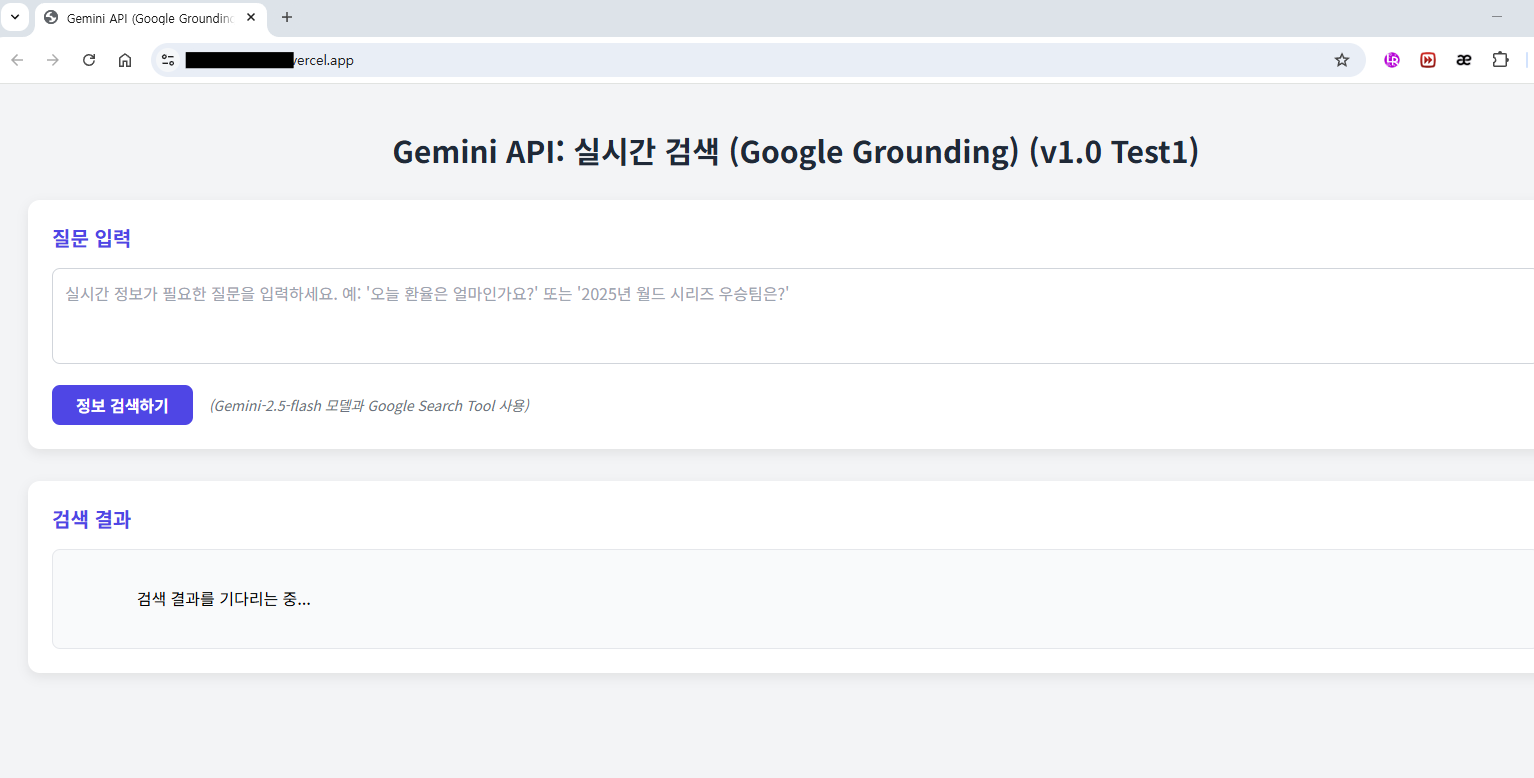
Task: Open site information icon in address bar
Action: (168, 60)
